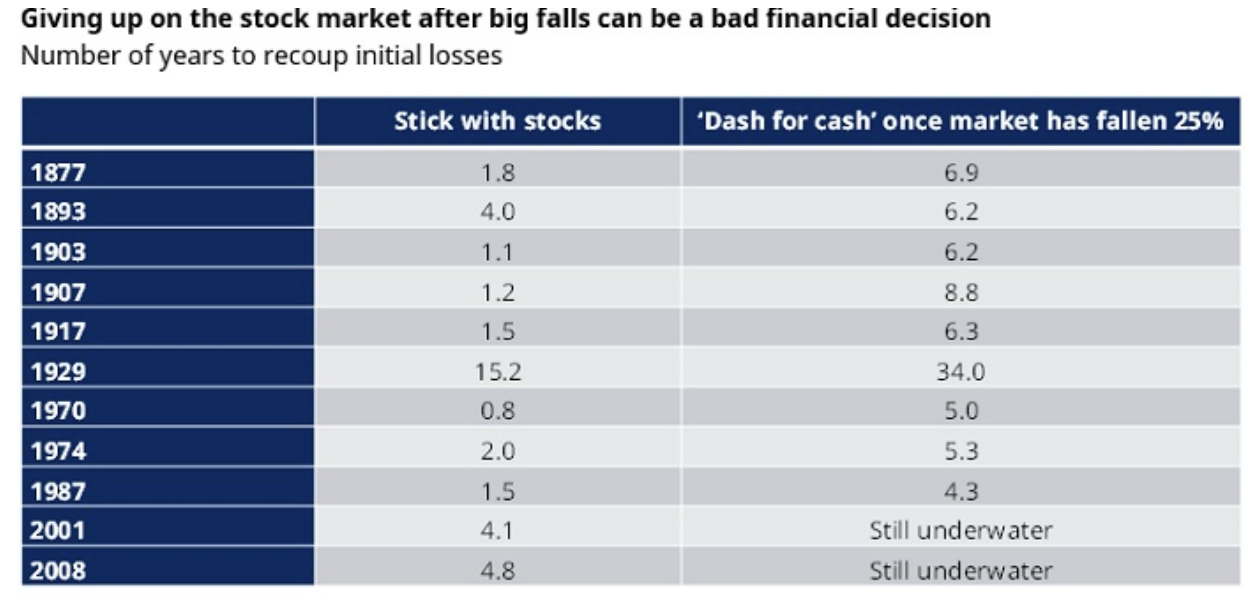Select the 1917 row label
The height and width of the screenshot is (595, 1248).
point(59,332)
